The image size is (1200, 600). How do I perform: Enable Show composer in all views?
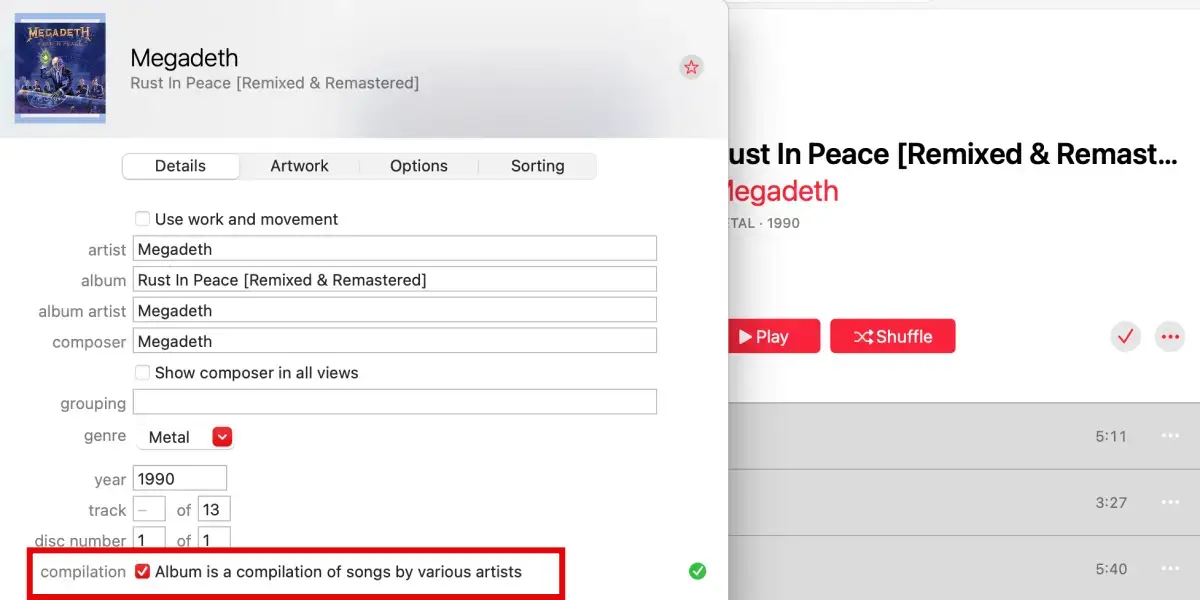143,372
